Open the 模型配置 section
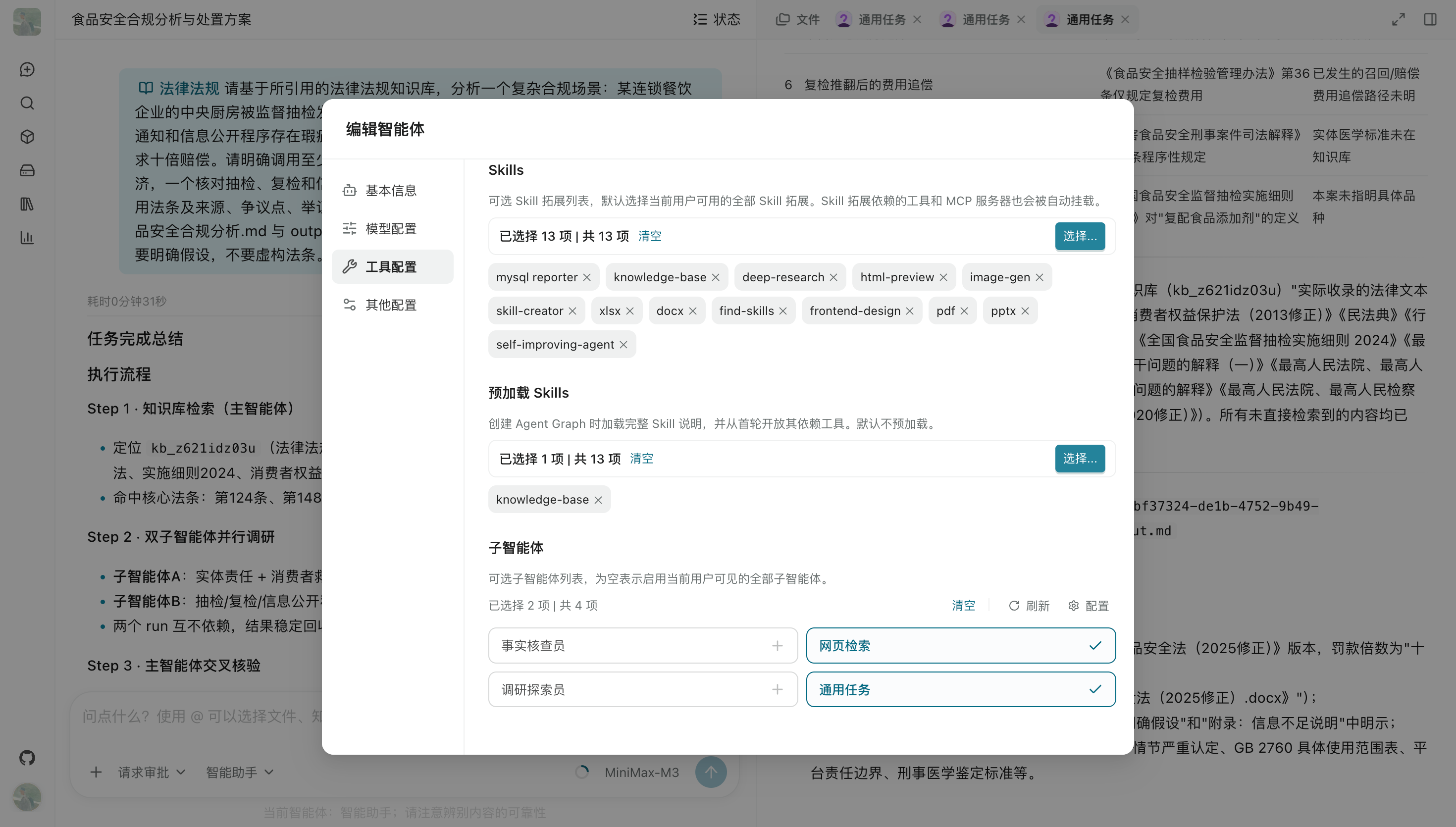This screenshot has height=827, width=1456. coord(392,228)
